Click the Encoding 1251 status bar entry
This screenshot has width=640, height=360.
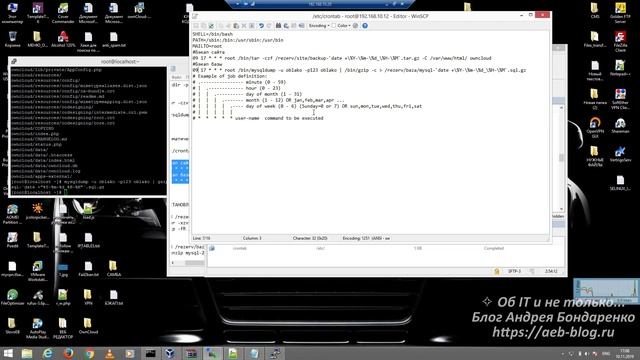[x=366, y=238]
